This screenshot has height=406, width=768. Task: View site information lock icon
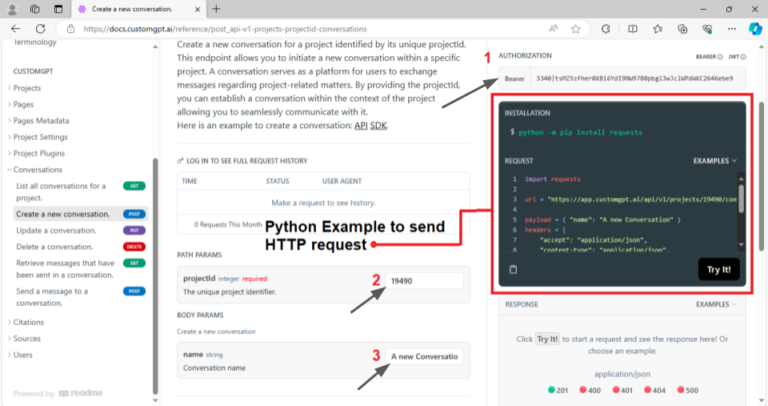[71, 29]
